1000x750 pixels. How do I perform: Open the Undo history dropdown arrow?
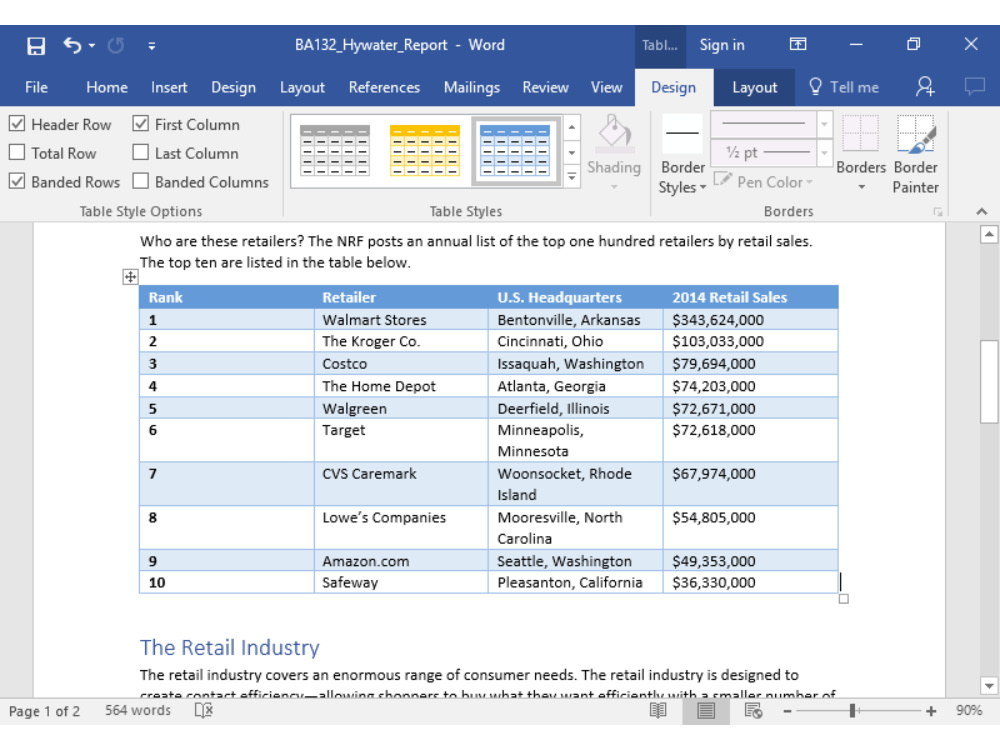point(92,45)
